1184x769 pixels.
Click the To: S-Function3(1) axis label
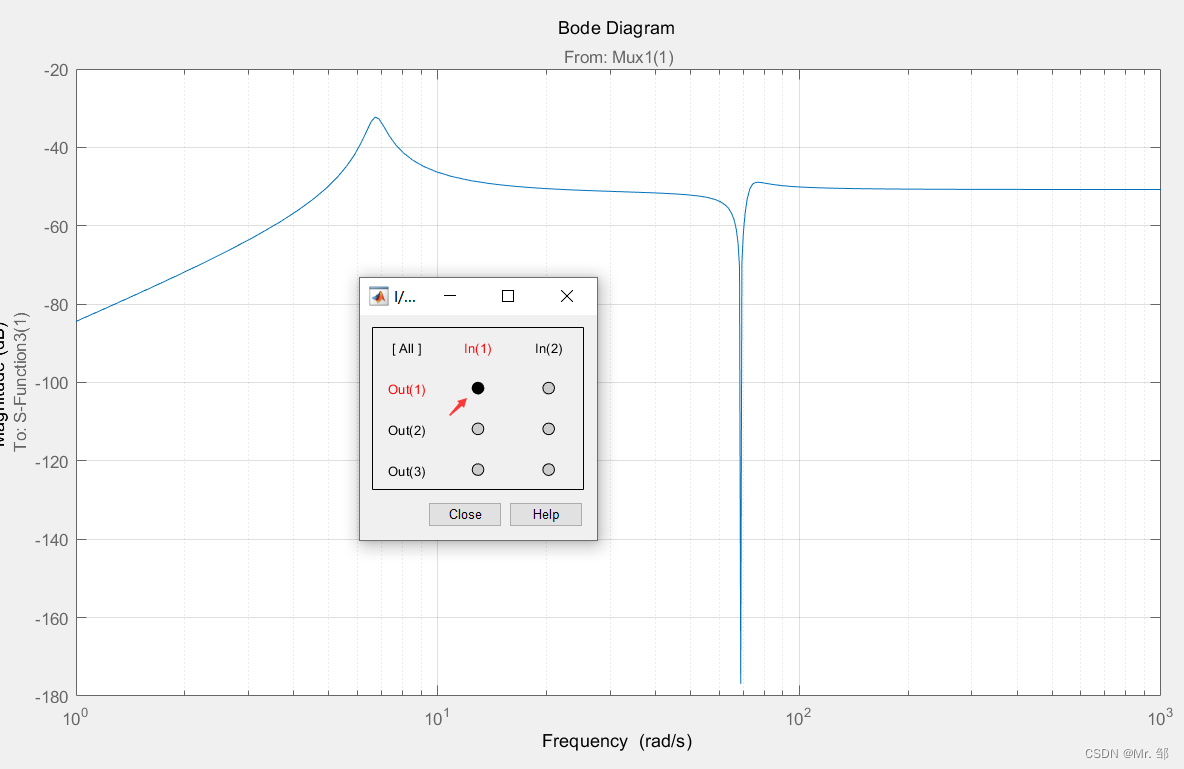[x=20, y=381]
